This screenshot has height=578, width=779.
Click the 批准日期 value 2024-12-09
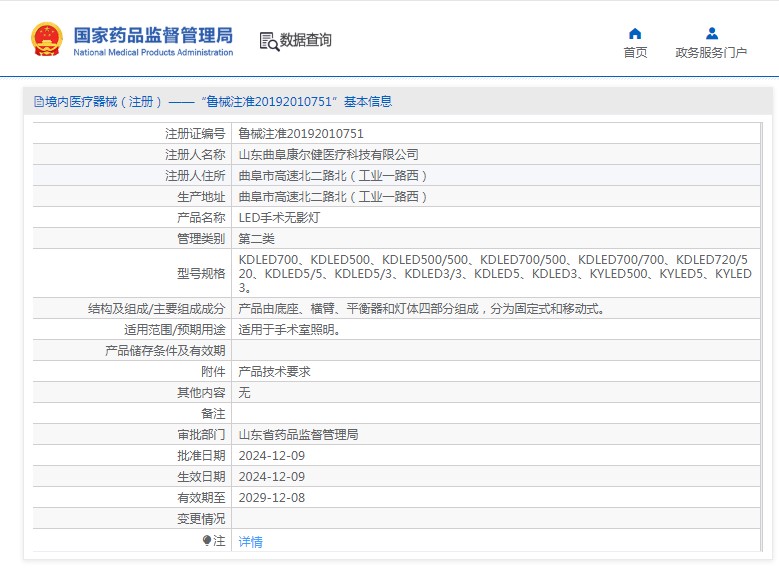coord(272,455)
